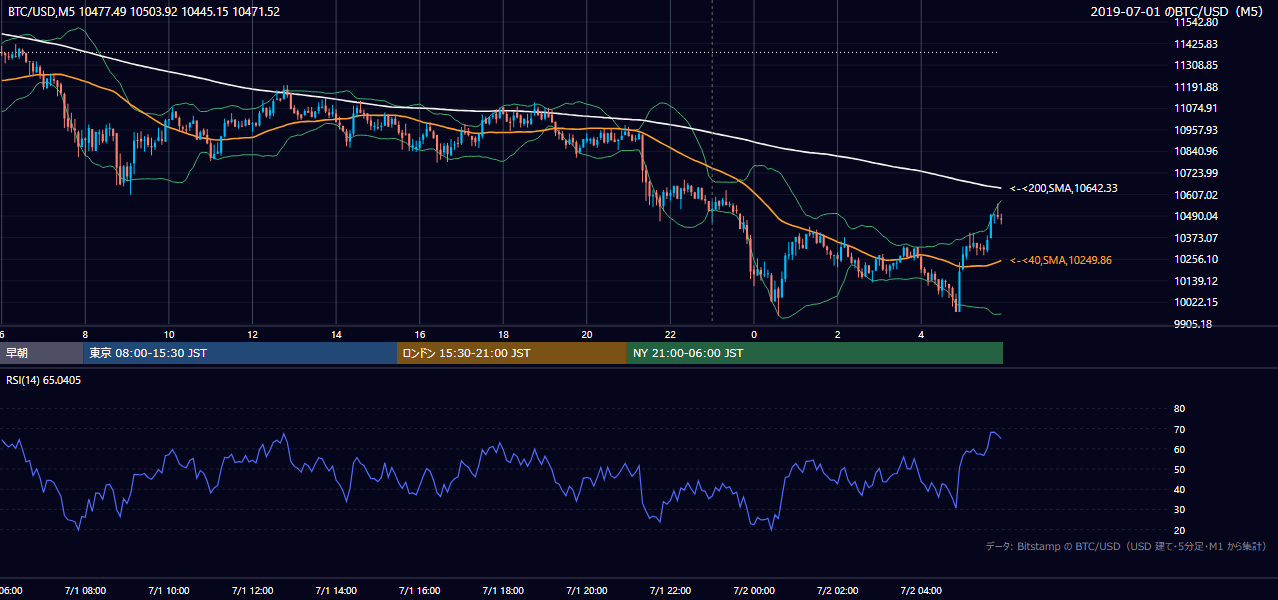
Task: Click the RSI 80 level label
Action: (x=1179, y=409)
